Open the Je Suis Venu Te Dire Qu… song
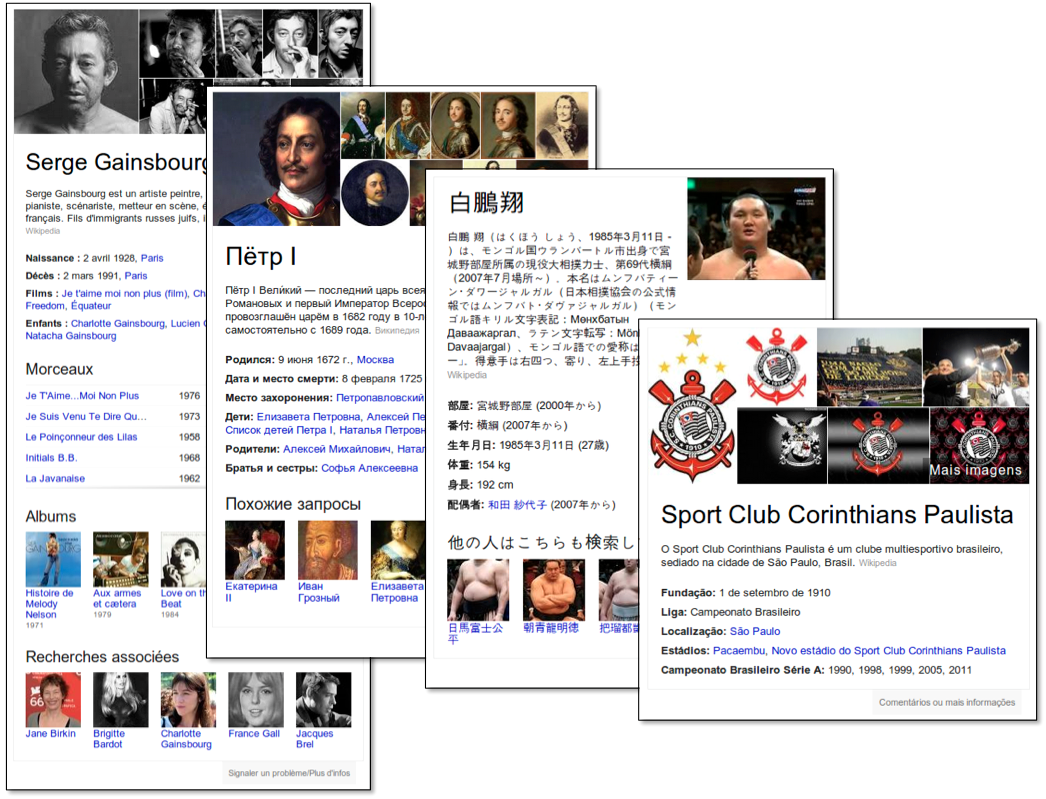 click(x=86, y=416)
